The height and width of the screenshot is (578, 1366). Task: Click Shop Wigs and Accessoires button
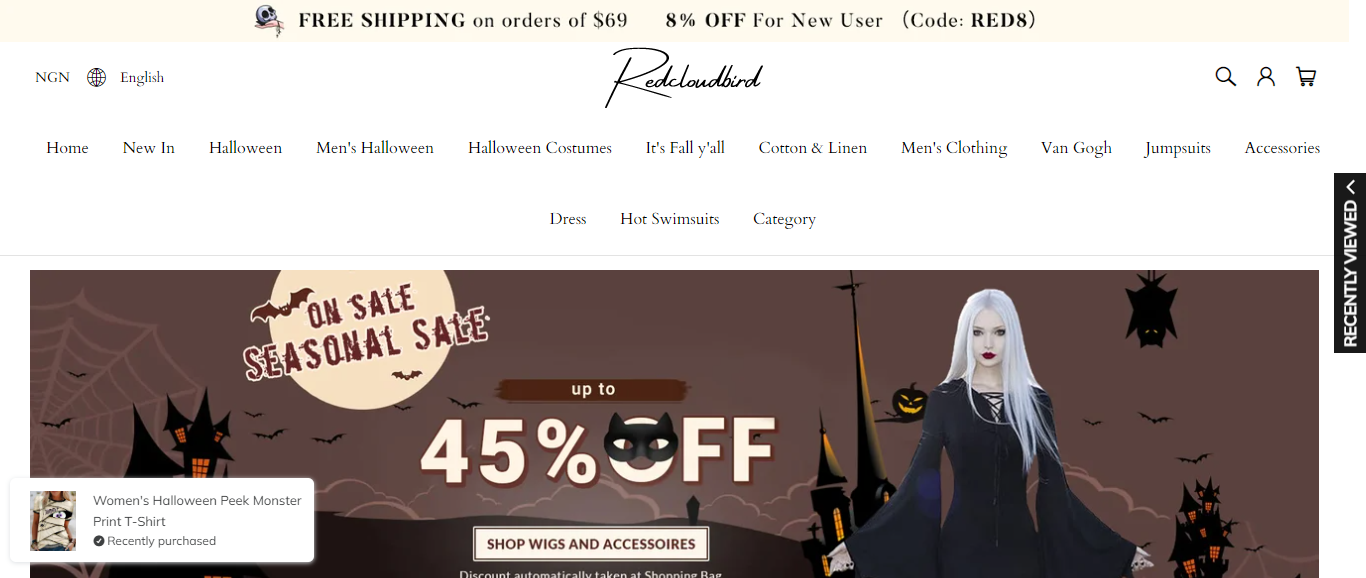(x=591, y=544)
